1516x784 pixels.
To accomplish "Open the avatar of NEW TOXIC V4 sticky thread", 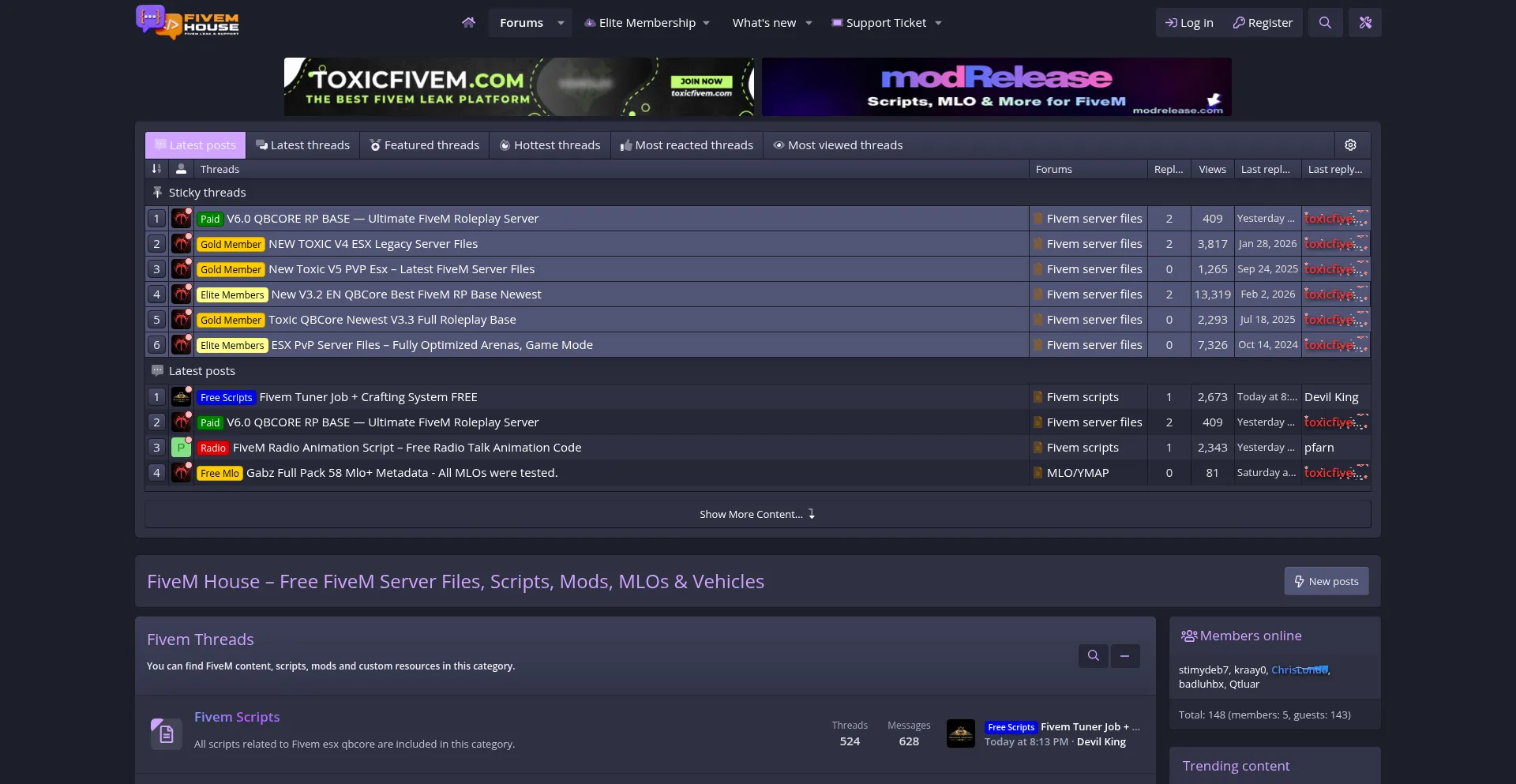I will [182, 244].
